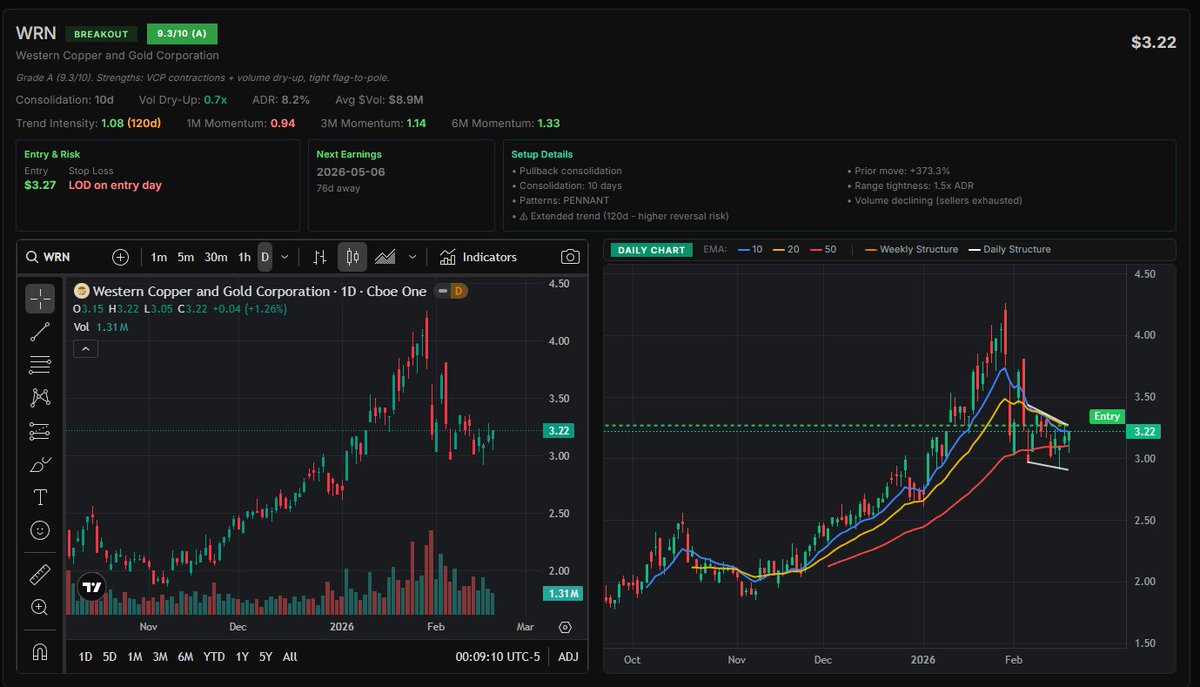
Task: Set the date range to 5D
Action: coord(111,657)
